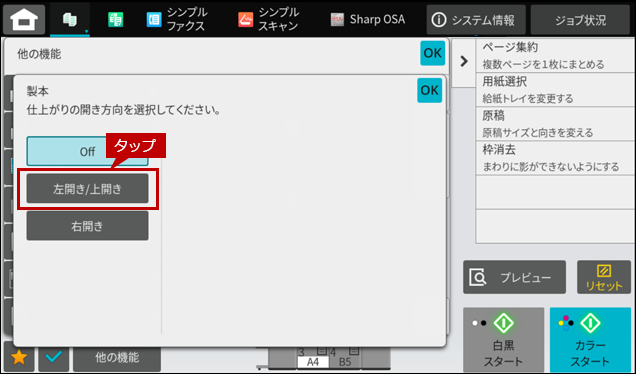The height and width of the screenshot is (374, 636).
Task: Tap the blue checkmark icon
Action: [x=54, y=357]
